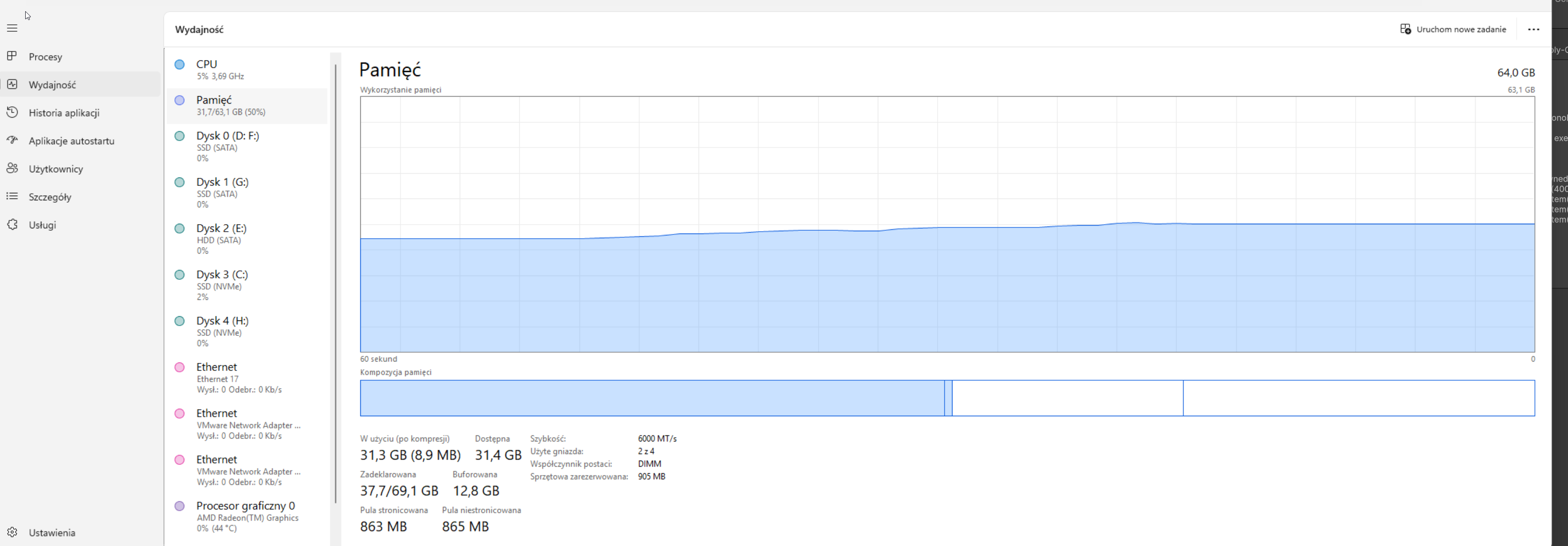
Task: Click the Historia aplikacji clock icon
Action: tap(12, 112)
